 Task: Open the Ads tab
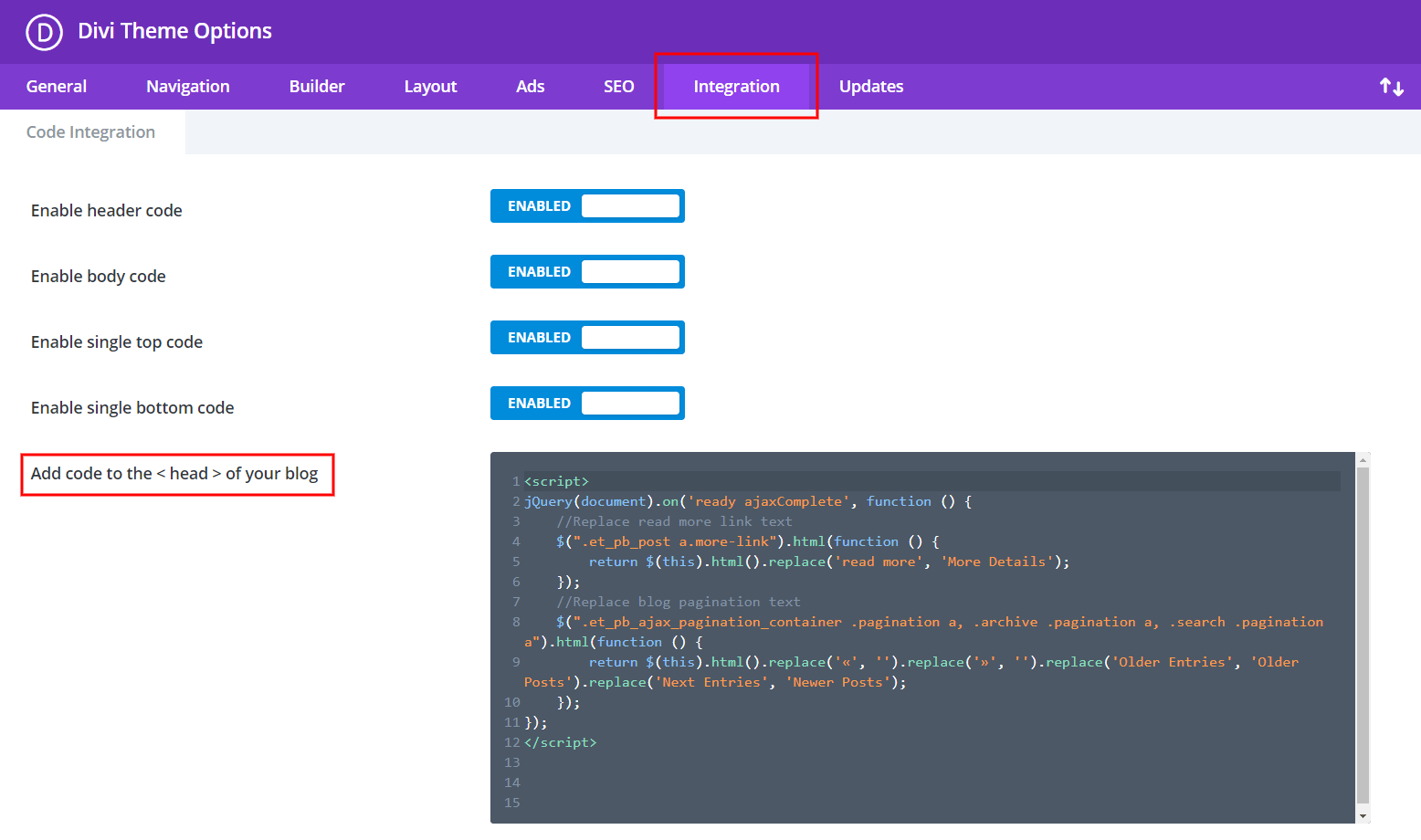pos(530,87)
